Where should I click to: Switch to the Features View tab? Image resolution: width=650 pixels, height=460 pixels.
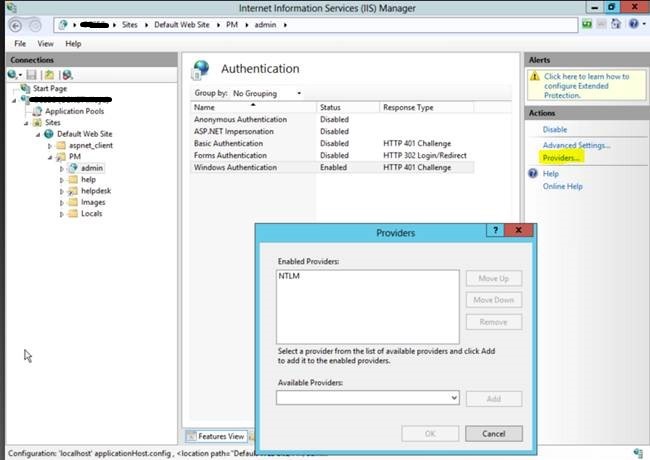pos(216,436)
